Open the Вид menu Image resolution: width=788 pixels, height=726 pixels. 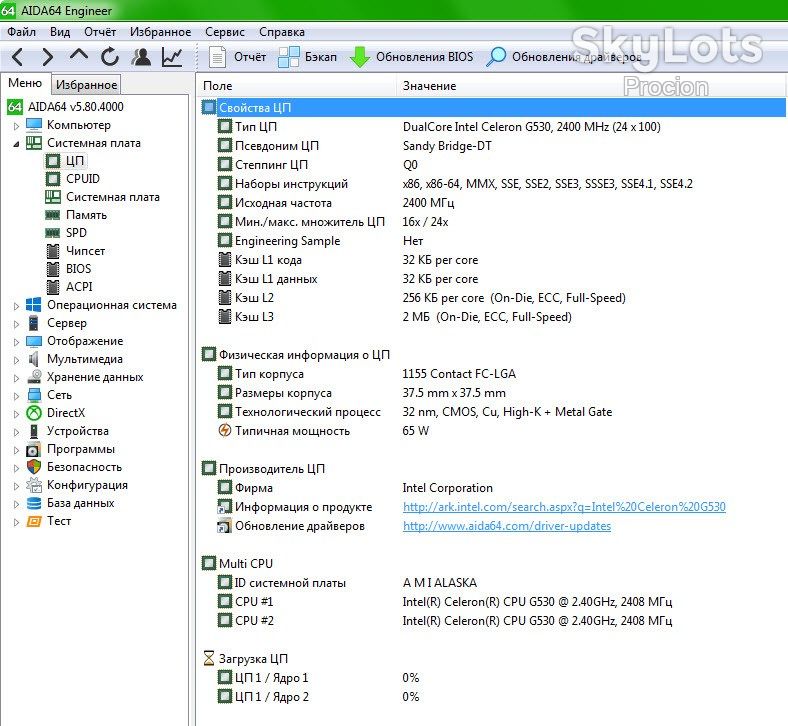(60, 32)
